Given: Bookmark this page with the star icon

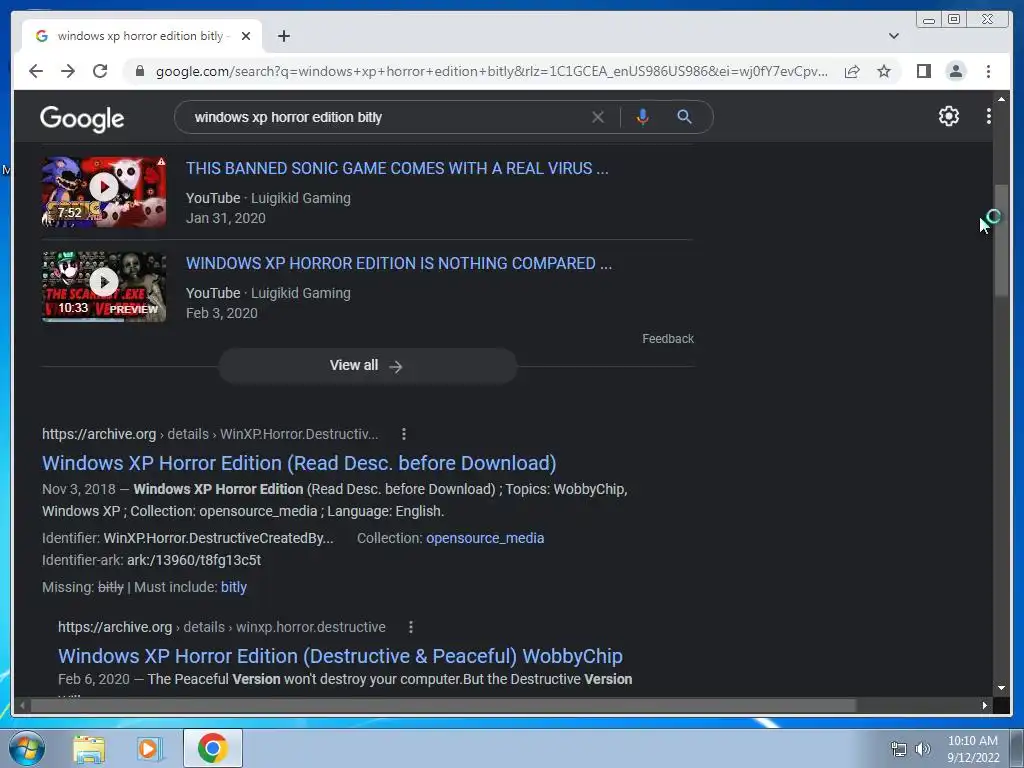Looking at the screenshot, I should [x=884, y=71].
